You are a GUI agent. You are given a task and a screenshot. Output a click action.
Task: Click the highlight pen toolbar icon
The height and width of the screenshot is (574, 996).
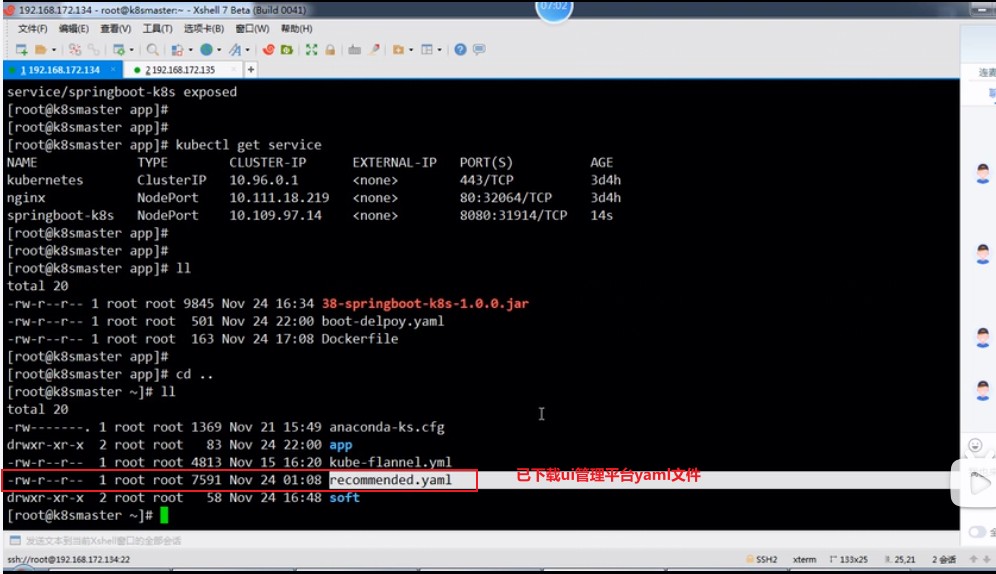point(374,50)
